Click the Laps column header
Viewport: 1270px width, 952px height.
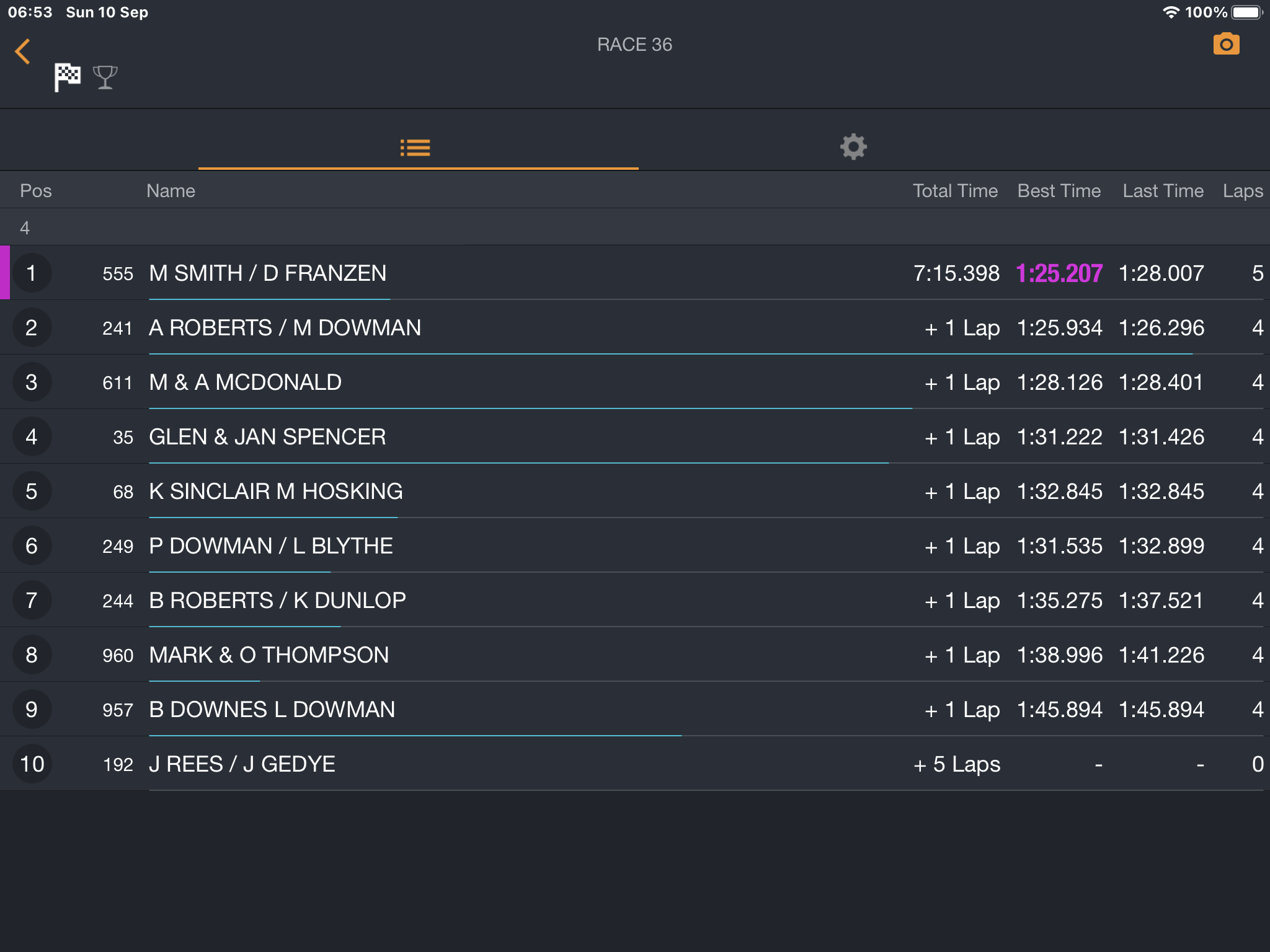click(1243, 191)
